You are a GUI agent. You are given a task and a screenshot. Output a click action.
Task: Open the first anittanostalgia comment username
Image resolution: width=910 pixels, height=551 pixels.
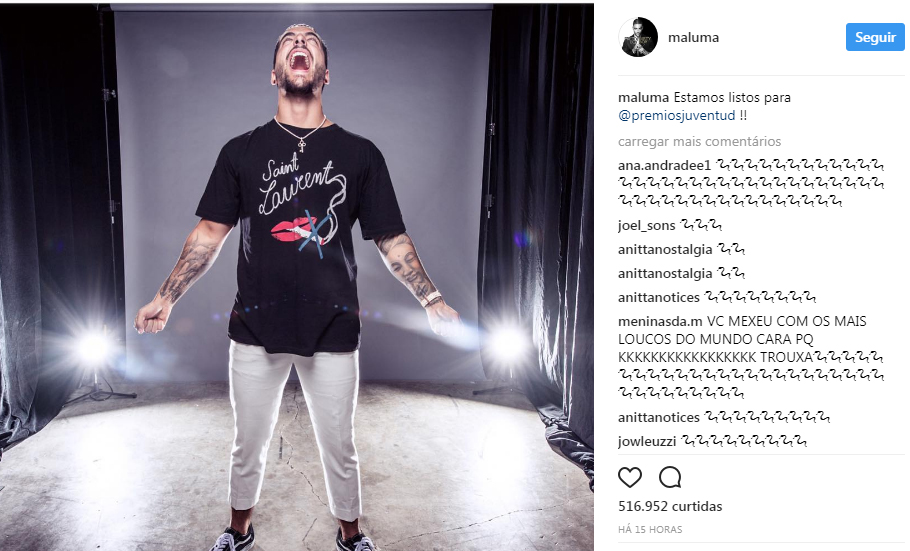click(x=665, y=250)
